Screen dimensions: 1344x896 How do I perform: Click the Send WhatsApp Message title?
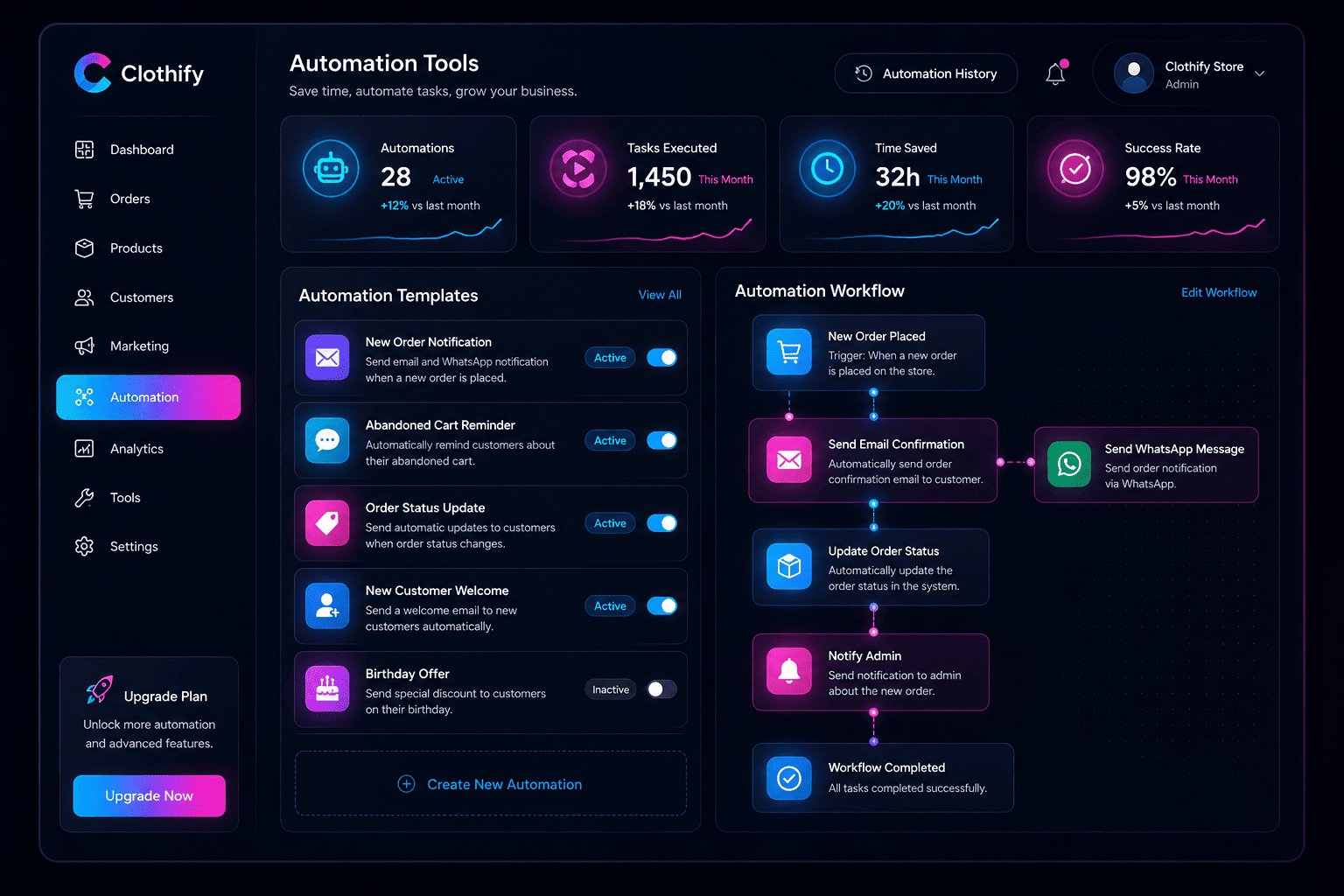(x=1174, y=449)
